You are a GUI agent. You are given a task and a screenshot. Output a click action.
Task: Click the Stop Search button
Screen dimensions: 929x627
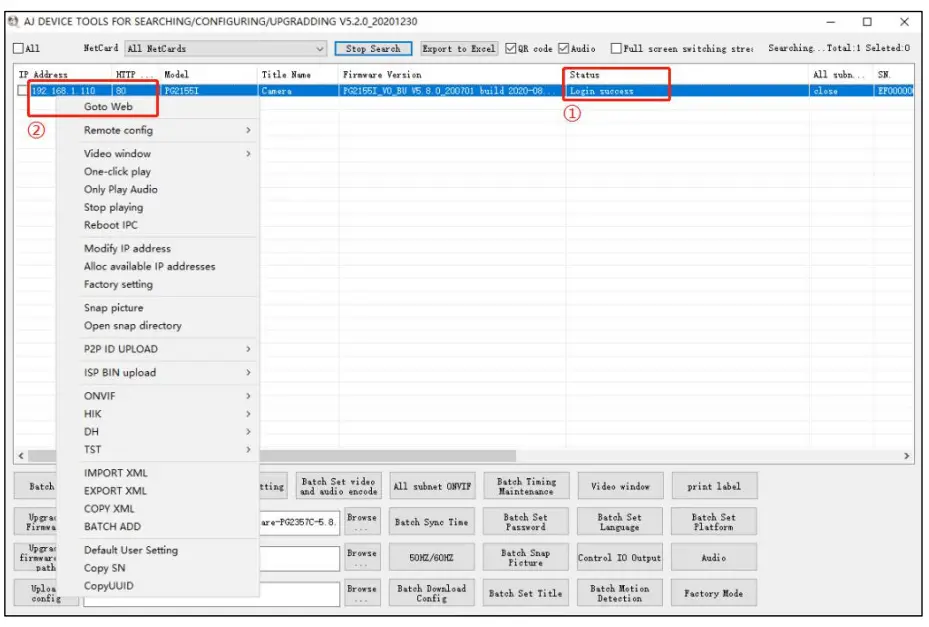tap(373, 49)
